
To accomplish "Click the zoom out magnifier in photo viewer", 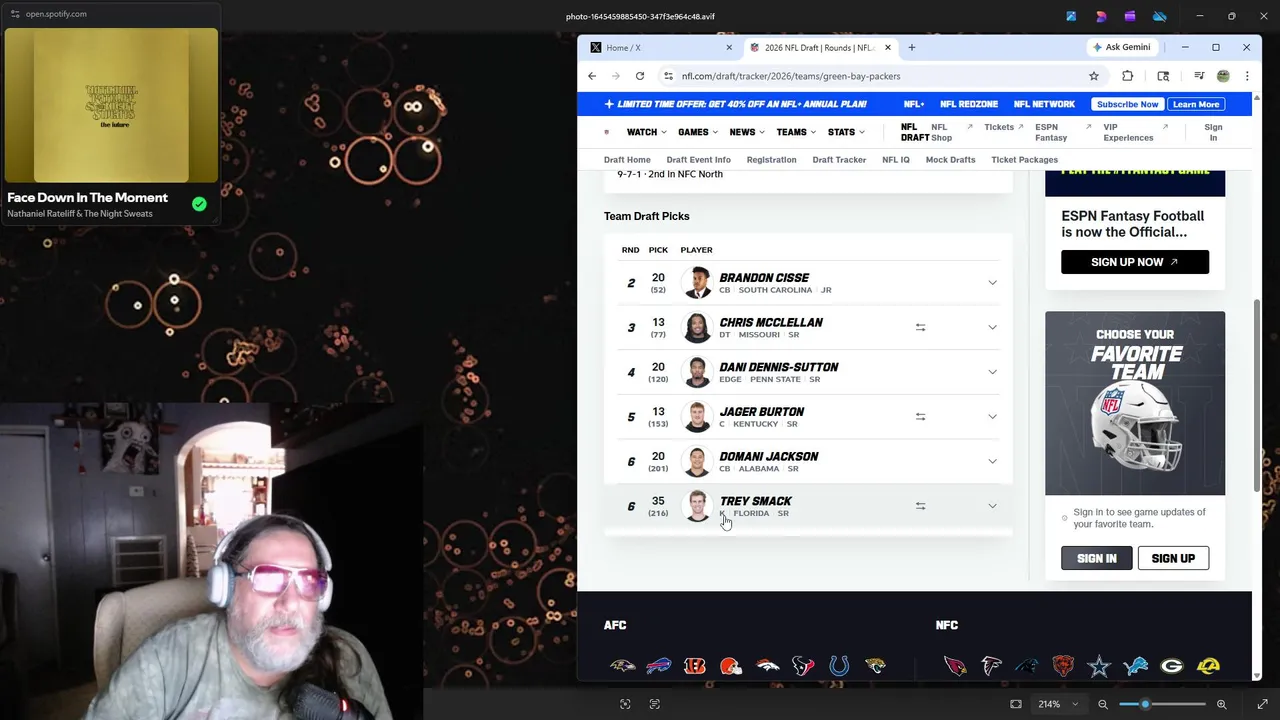I will point(1103,704).
